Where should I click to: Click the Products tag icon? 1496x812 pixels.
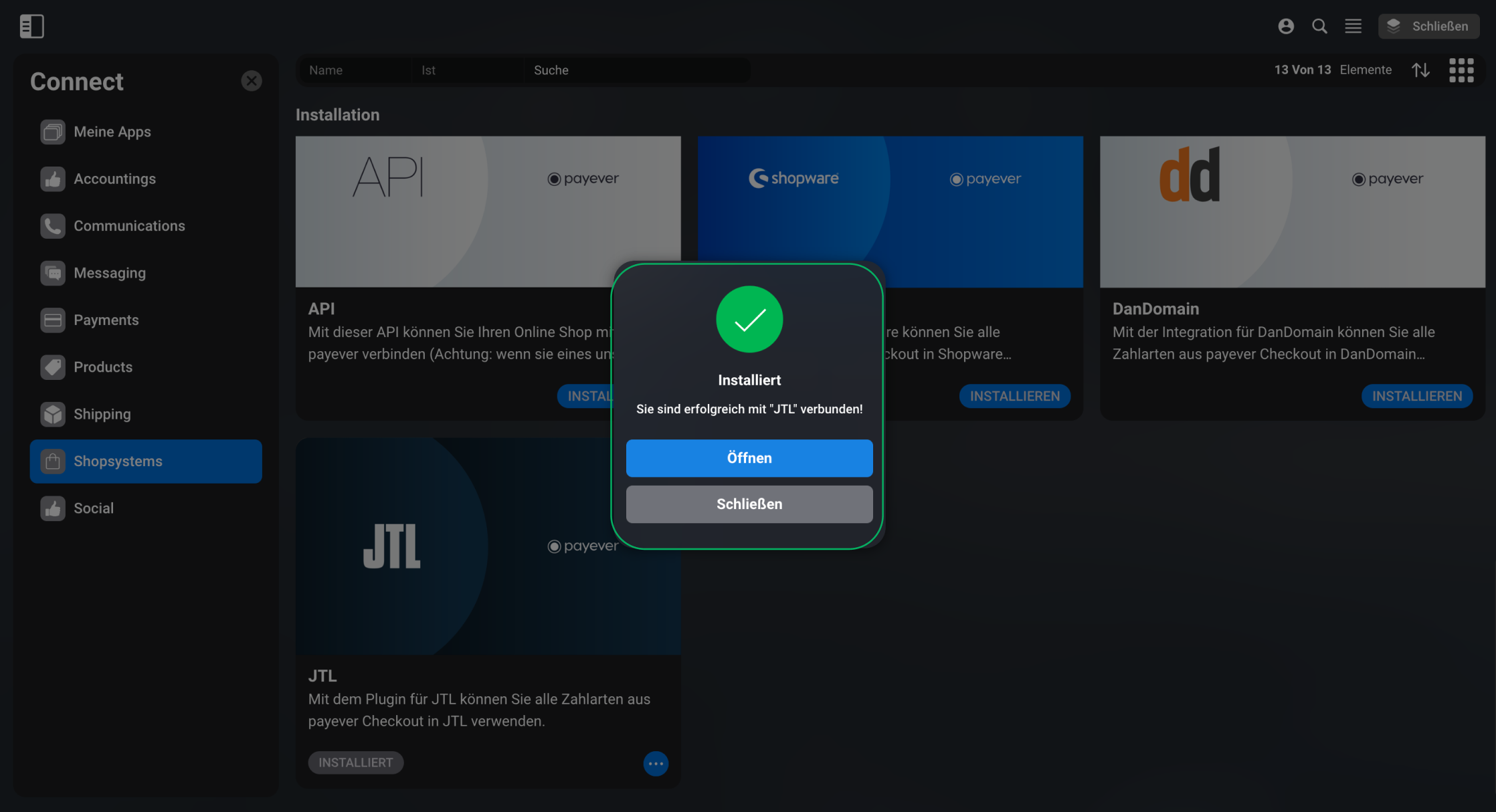[x=53, y=367]
